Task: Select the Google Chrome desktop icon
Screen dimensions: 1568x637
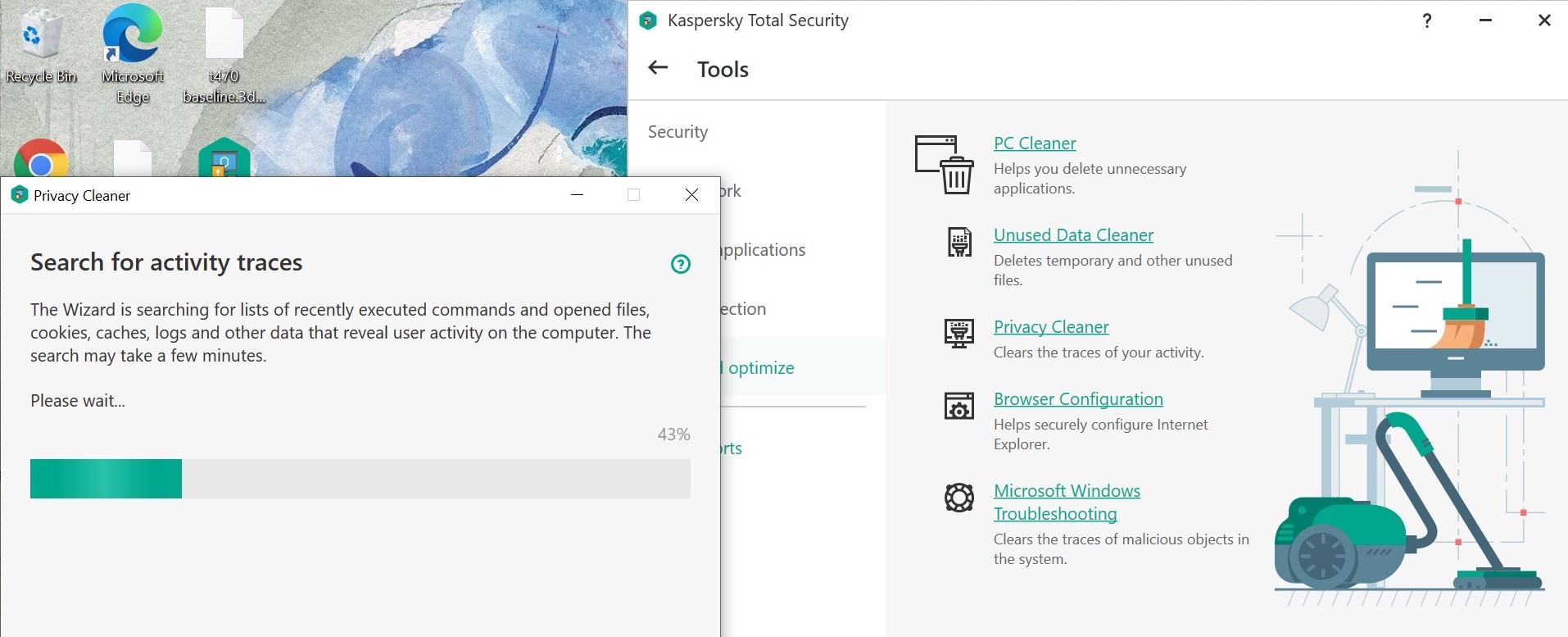Action: pyautogui.click(x=41, y=159)
